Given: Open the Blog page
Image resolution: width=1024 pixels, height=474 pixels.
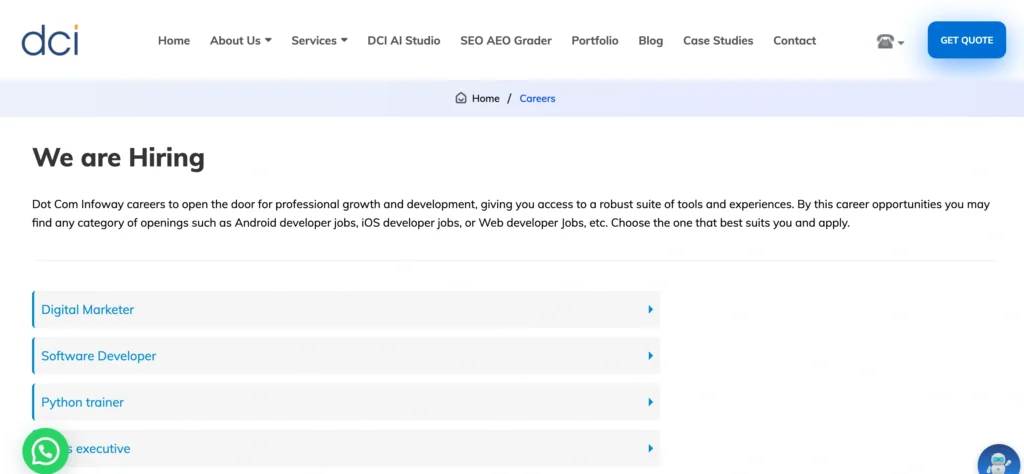Looking at the screenshot, I should click(650, 40).
